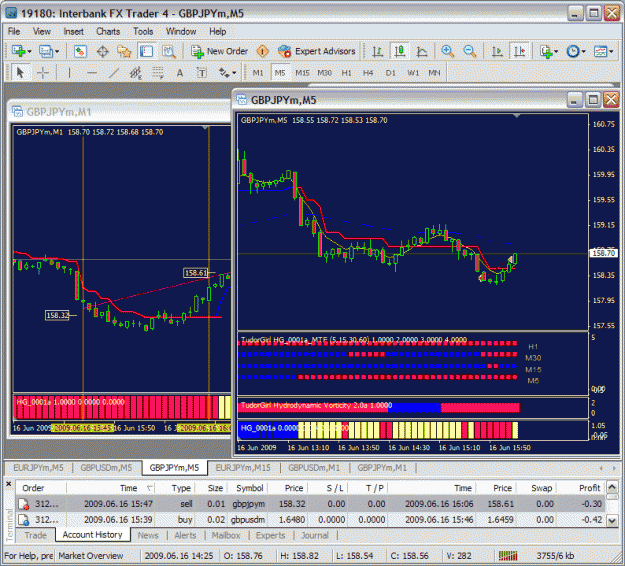Switch to GBPUSDm,M1 chart tab
The width and height of the screenshot is (625, 566).
click(x=314, y=468)
